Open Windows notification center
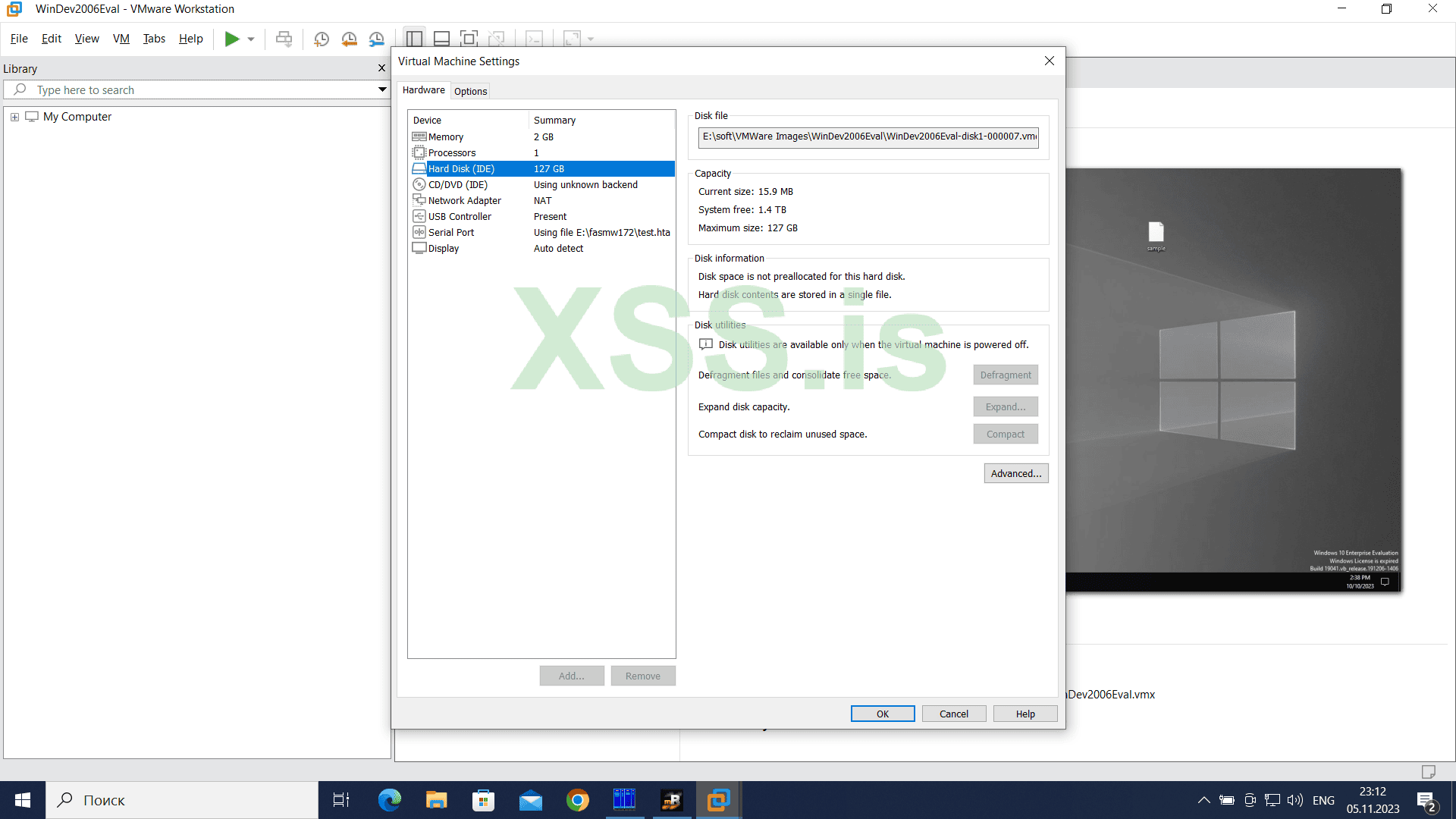The image size is (1456, 819). click(x=1424, y=799)
